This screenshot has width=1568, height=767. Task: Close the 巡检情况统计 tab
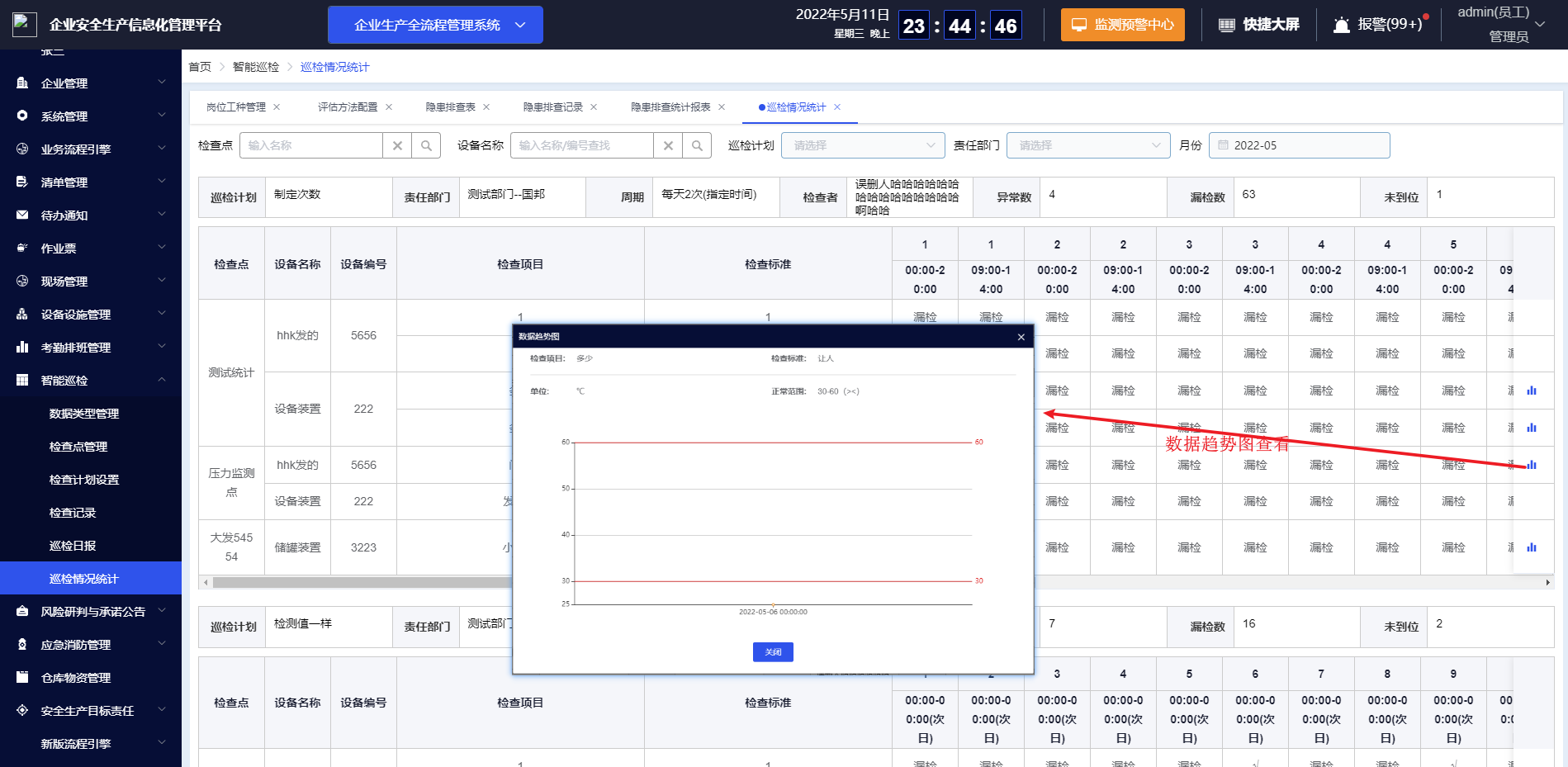coord(837,107)
